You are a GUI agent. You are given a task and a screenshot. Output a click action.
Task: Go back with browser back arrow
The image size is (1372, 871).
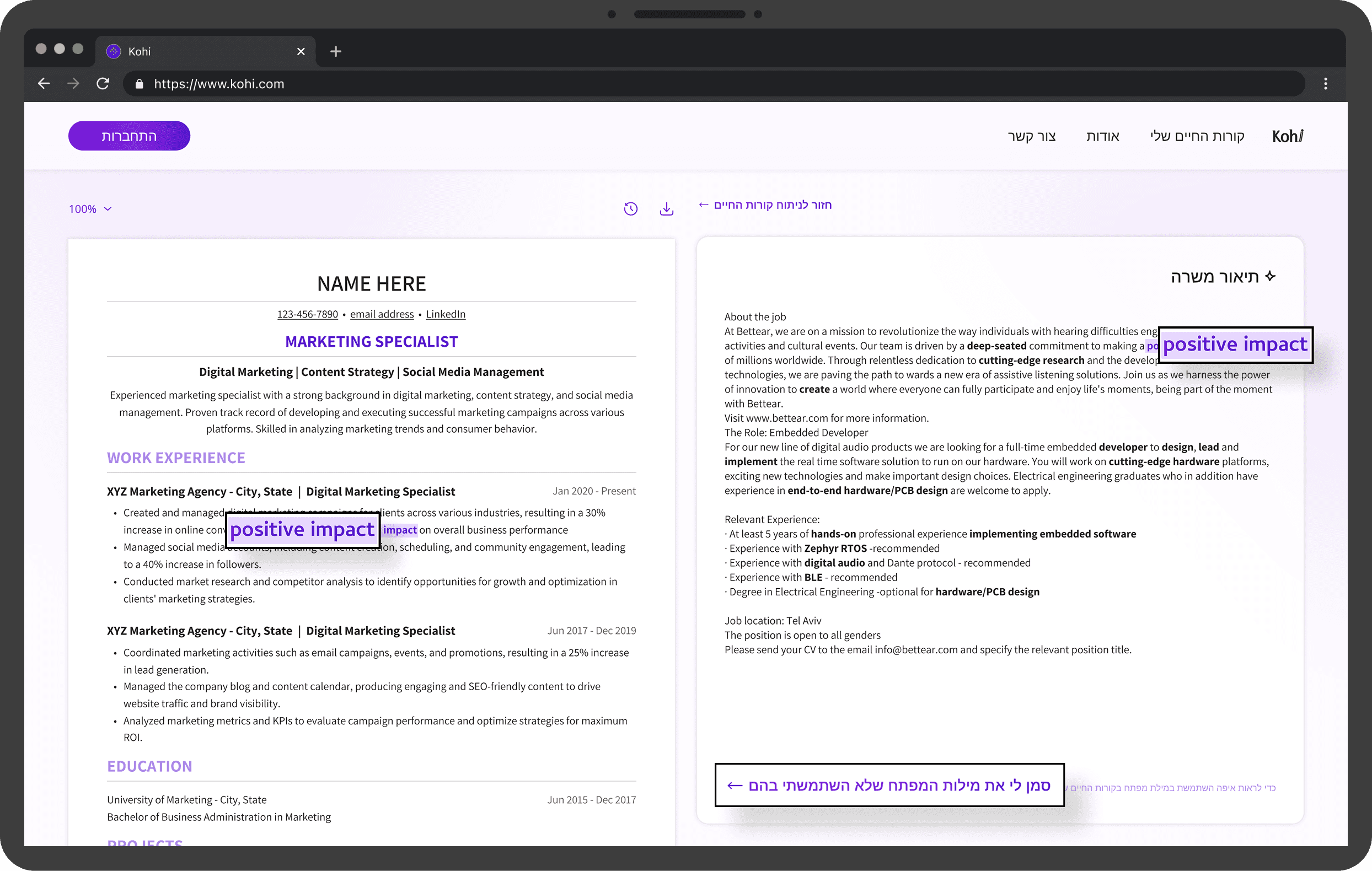(x=44, y=84)
